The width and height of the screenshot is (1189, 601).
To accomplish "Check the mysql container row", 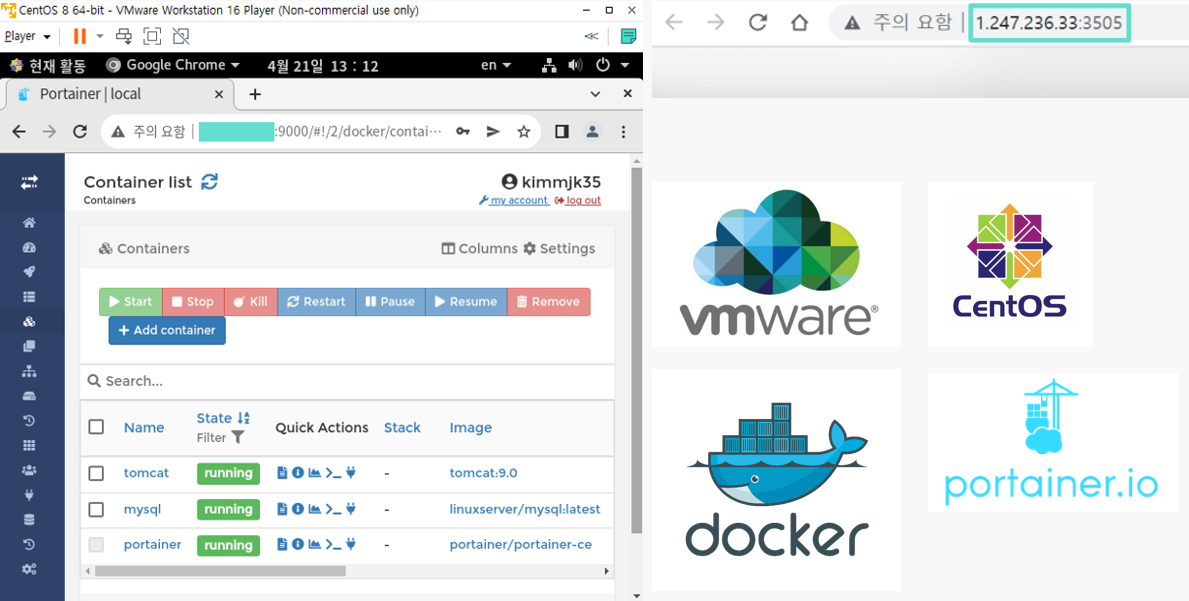I will click(96, 509).
